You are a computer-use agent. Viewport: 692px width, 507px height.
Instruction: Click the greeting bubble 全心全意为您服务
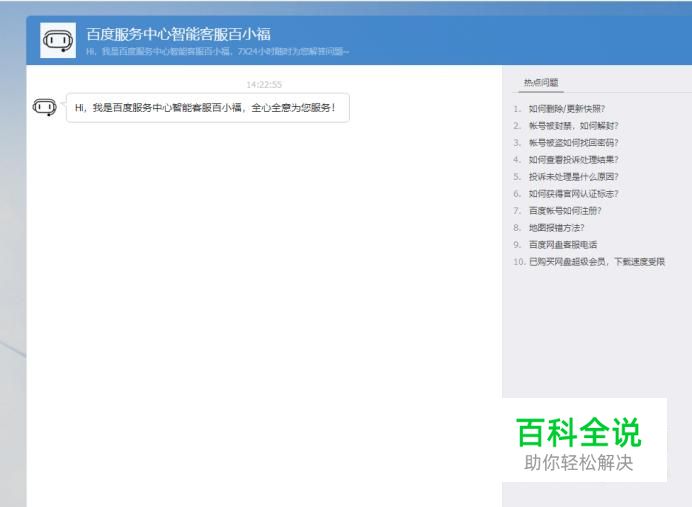(x=208, y=108)
